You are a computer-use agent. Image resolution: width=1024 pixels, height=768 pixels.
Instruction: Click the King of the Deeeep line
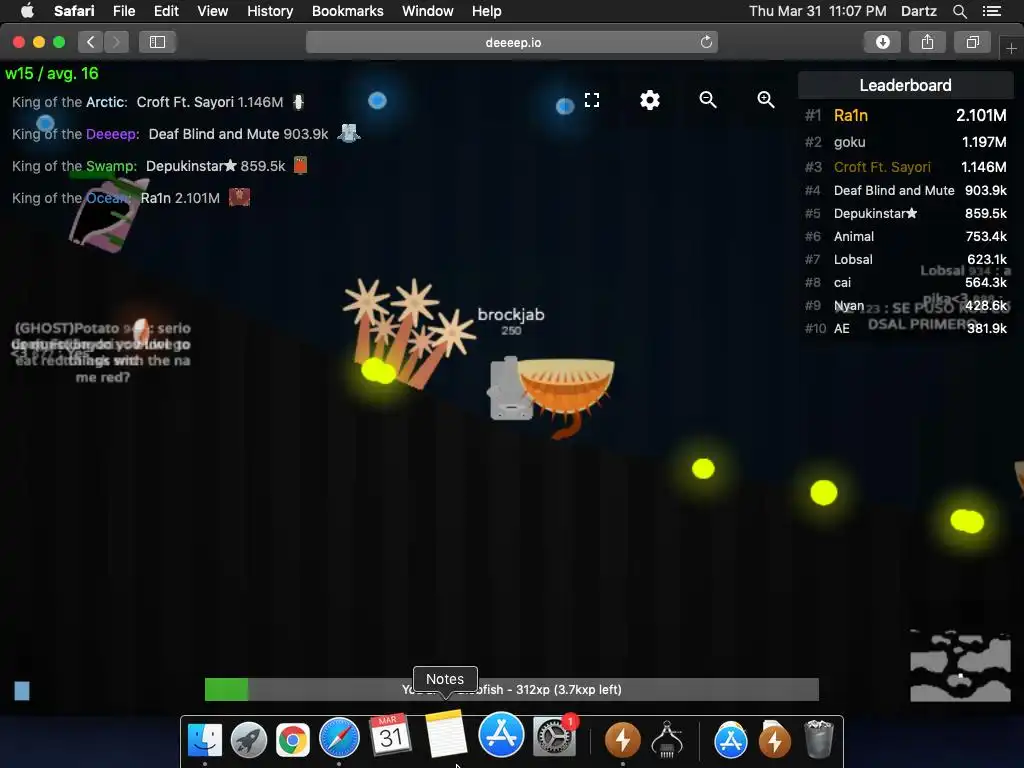(x=186, y=134)
